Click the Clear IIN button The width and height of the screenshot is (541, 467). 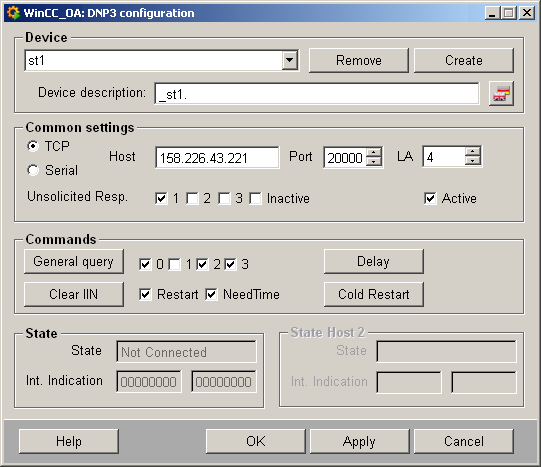(74, 295)
